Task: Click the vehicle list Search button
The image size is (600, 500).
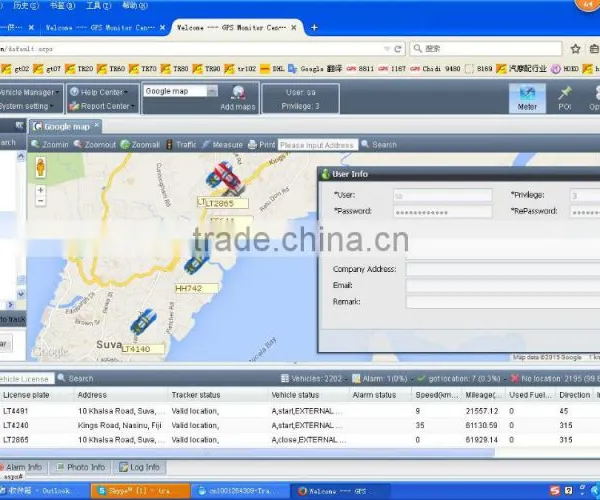Action: 75,378
